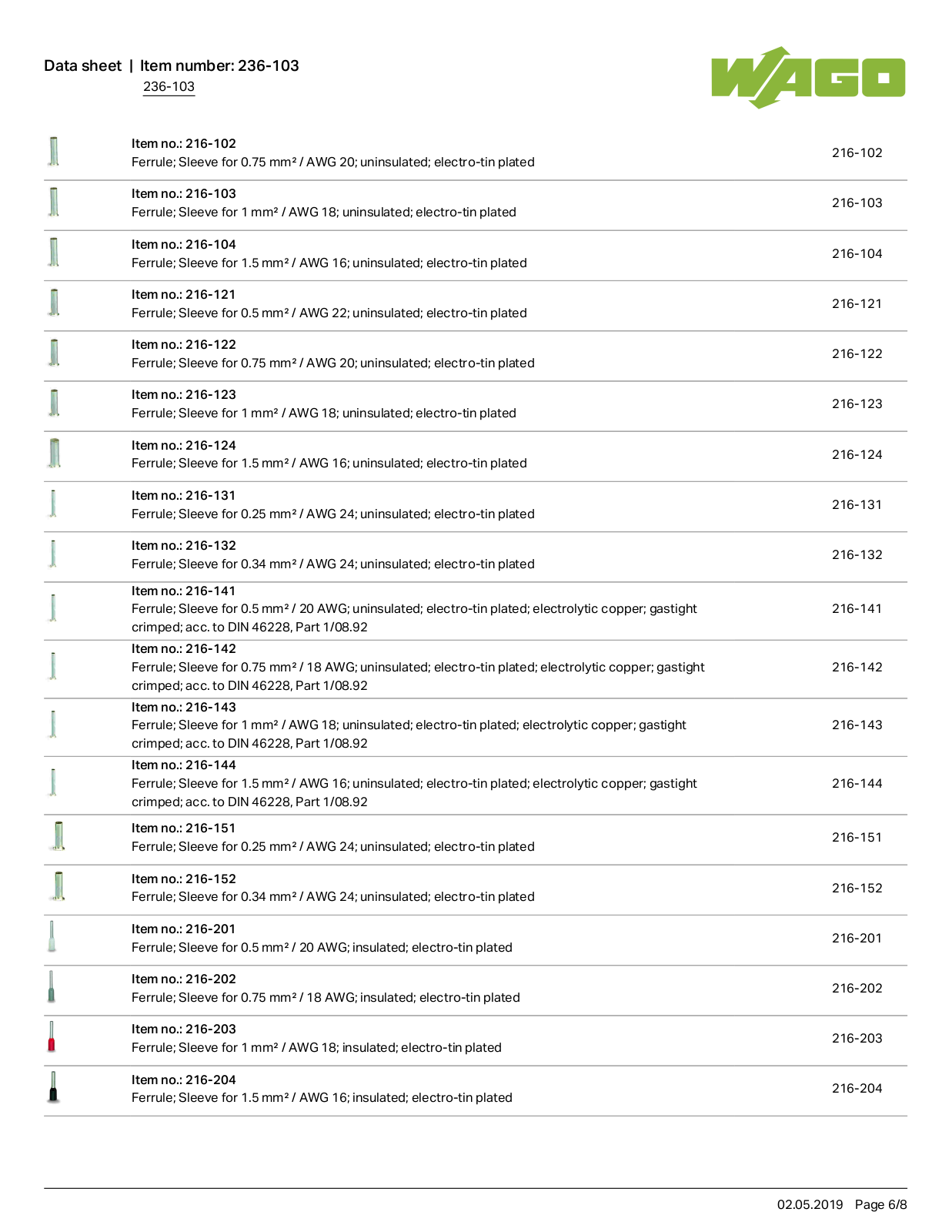Click the black insulated 216-204 ferrule image
Image resolution: width=952 pixels, height=1232 pixels.
pyautogui.click(x=52, y=1087)
